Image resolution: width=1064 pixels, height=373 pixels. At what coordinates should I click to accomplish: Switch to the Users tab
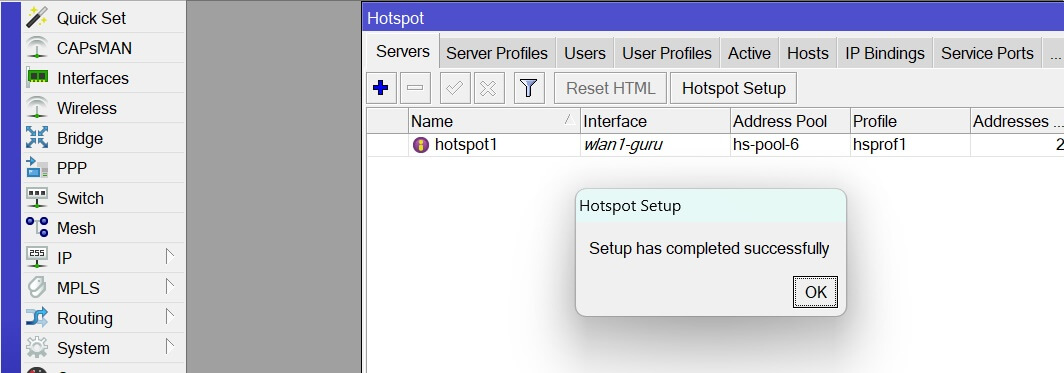click(x=585, y=53)
